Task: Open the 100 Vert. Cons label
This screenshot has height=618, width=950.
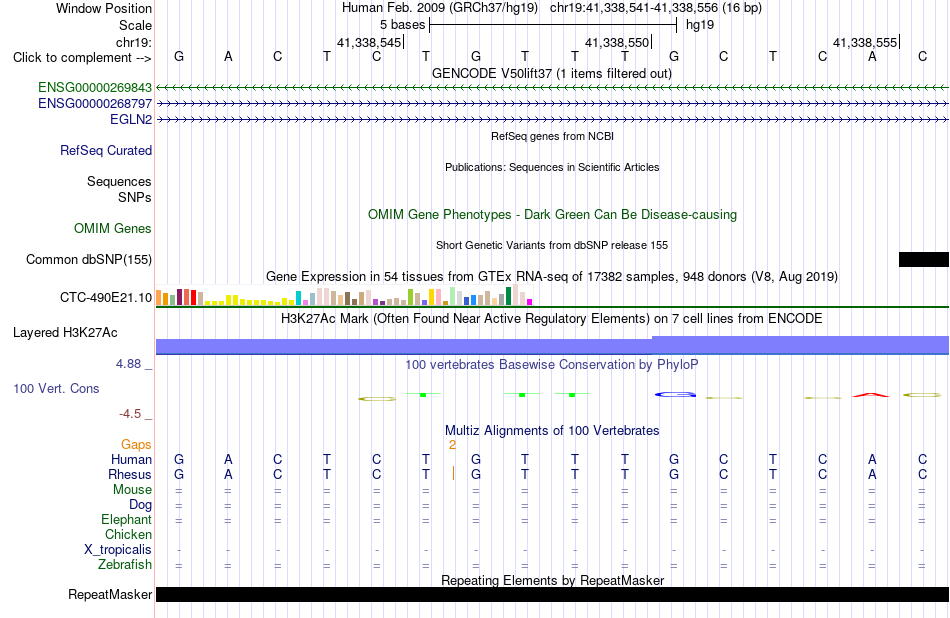Action: (x=56, y=388)
